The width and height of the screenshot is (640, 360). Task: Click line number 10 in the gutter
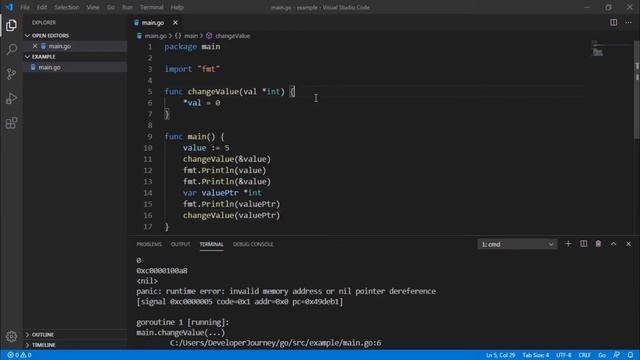click(x=148, y=148)
